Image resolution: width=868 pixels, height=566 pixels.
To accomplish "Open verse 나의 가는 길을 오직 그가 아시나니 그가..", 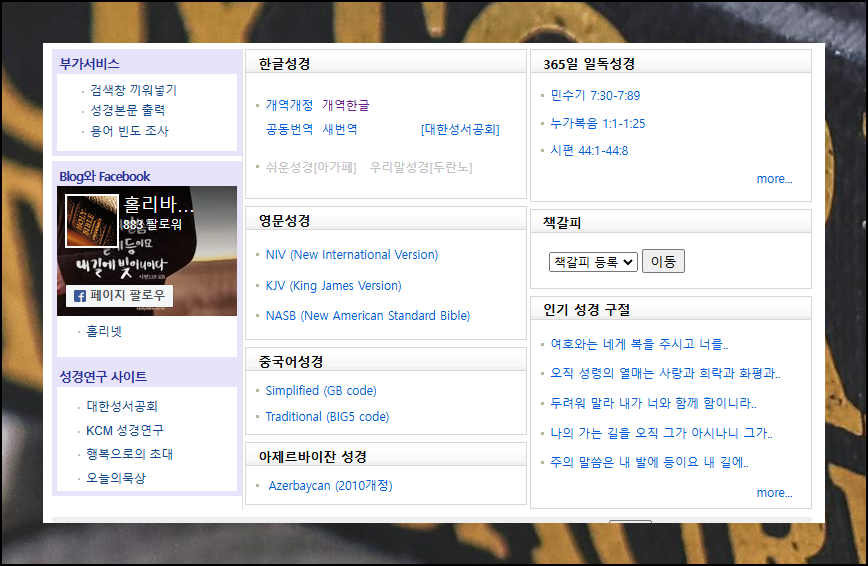I will [x=662, y=433].
